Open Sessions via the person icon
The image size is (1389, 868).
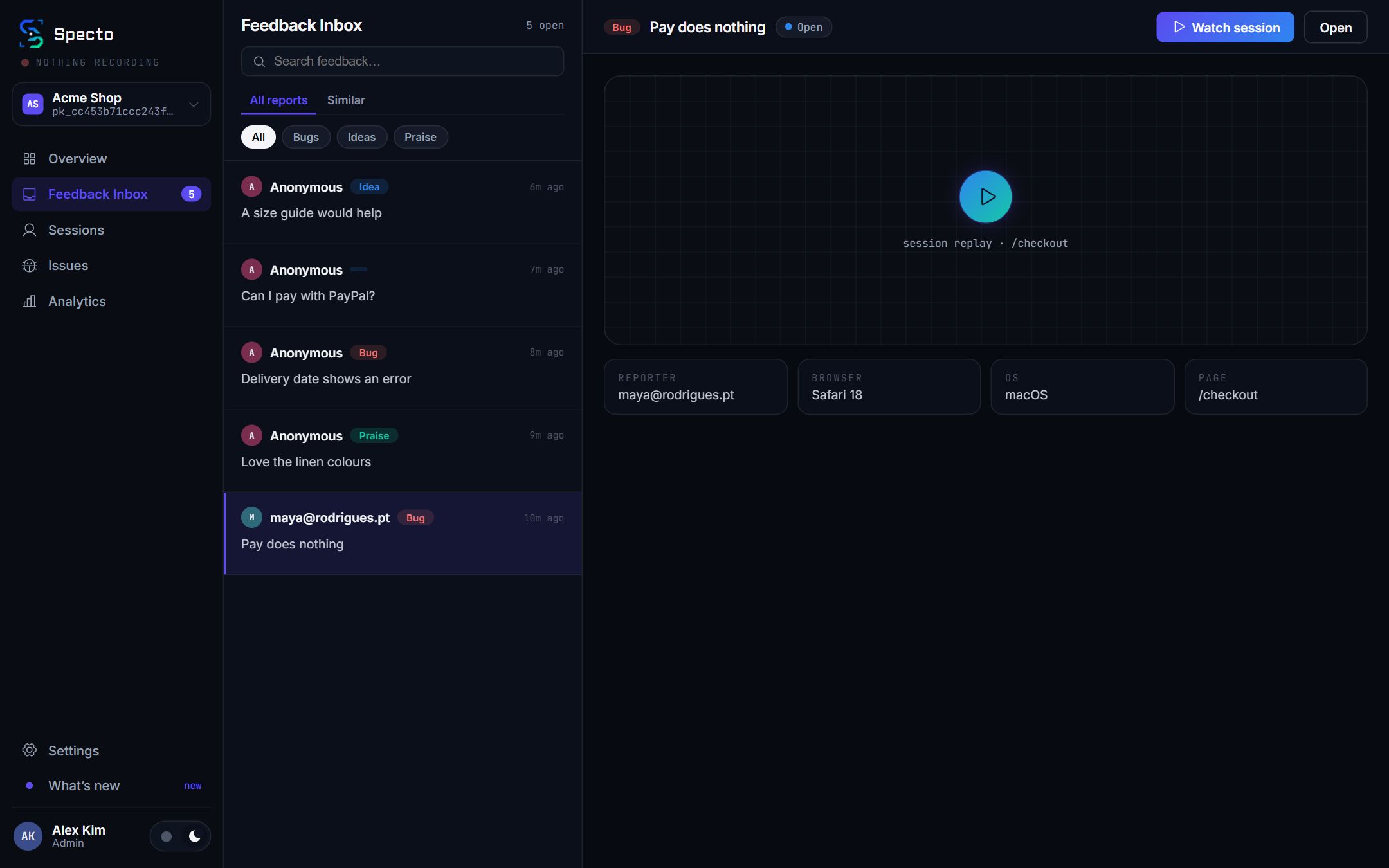[30, 230]
